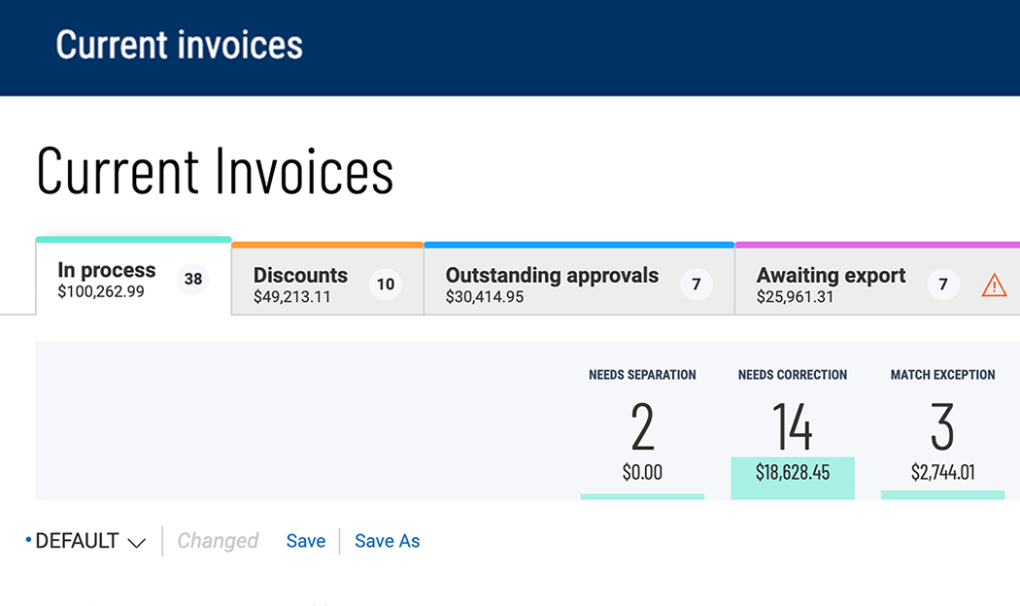This screenshot has height=606, width=1020.
Task: Click the Save As link
Action: pyautogui.click(x=387, y=541)
